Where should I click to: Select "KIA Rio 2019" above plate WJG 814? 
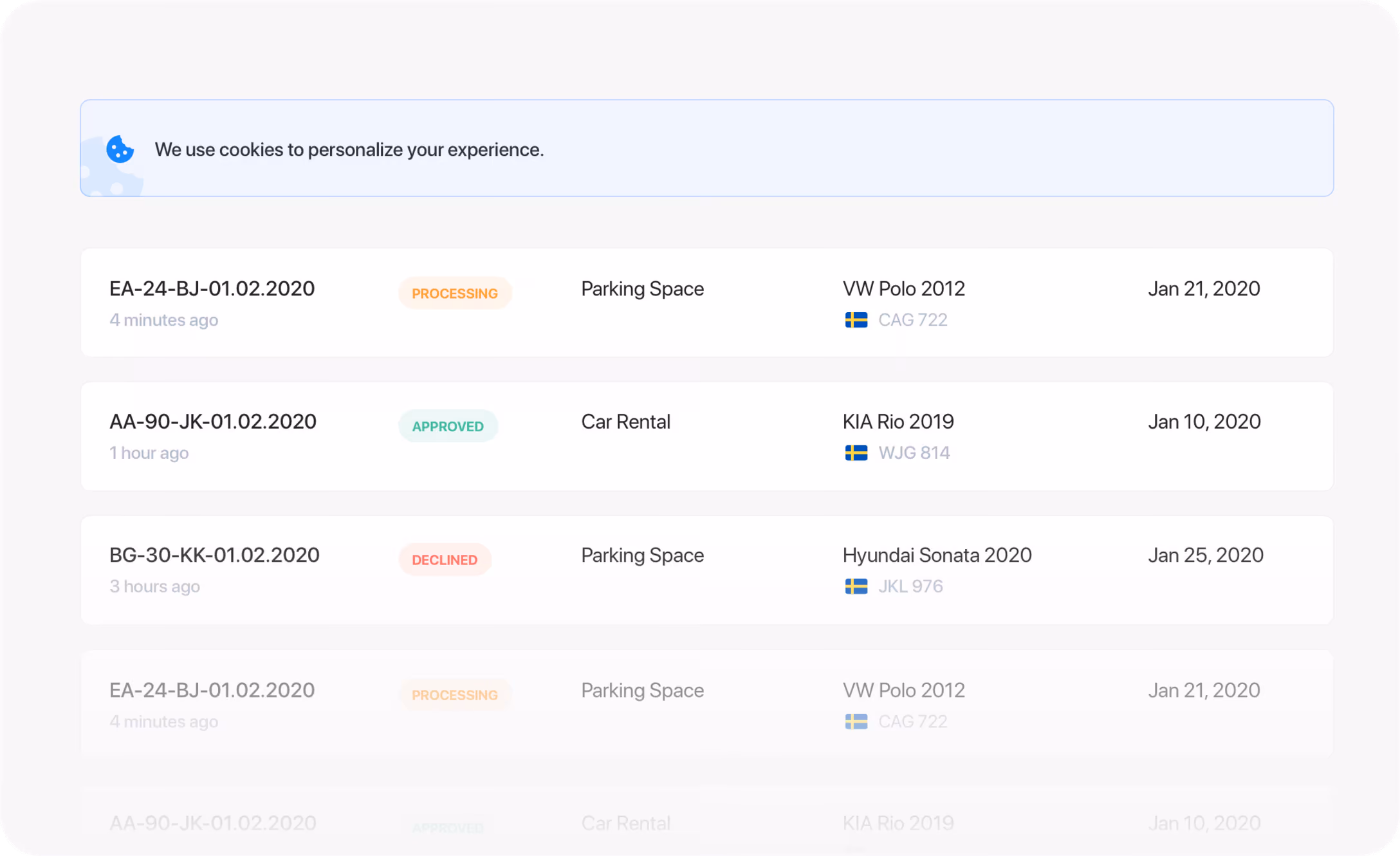pyautogui.click(x=898, y=422)
